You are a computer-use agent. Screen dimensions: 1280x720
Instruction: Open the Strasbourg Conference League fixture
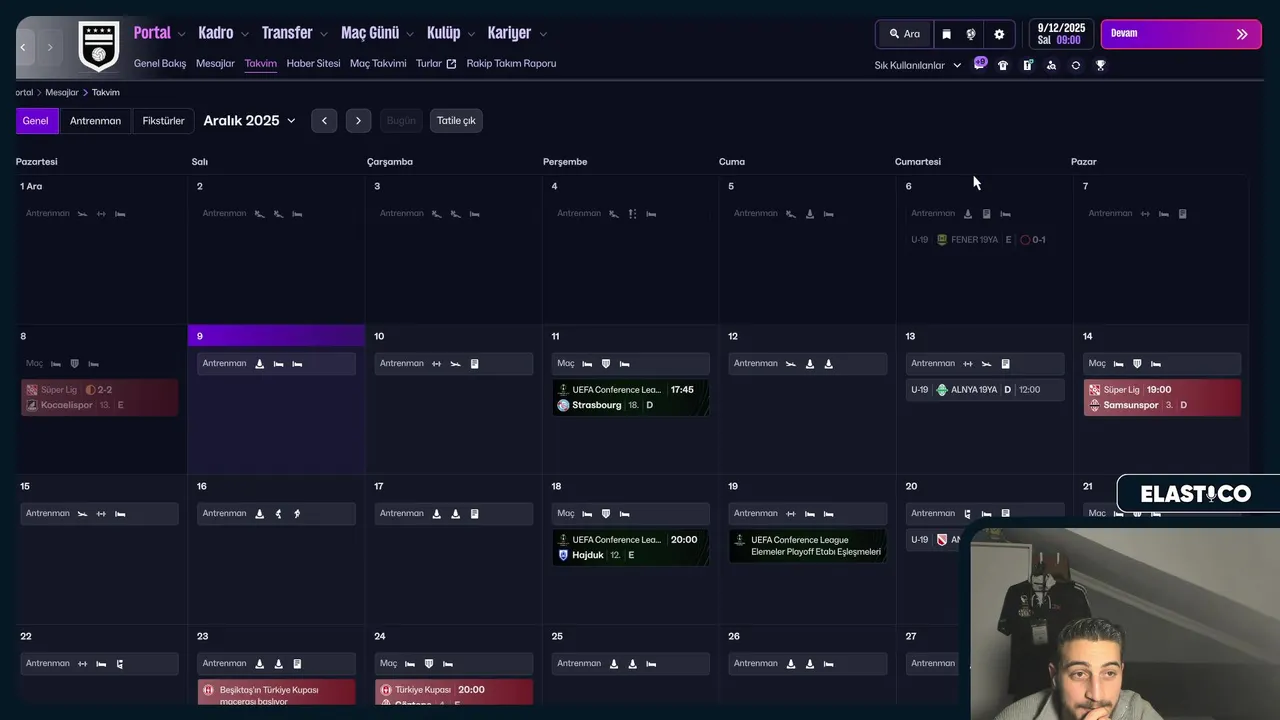pos(631,397)
